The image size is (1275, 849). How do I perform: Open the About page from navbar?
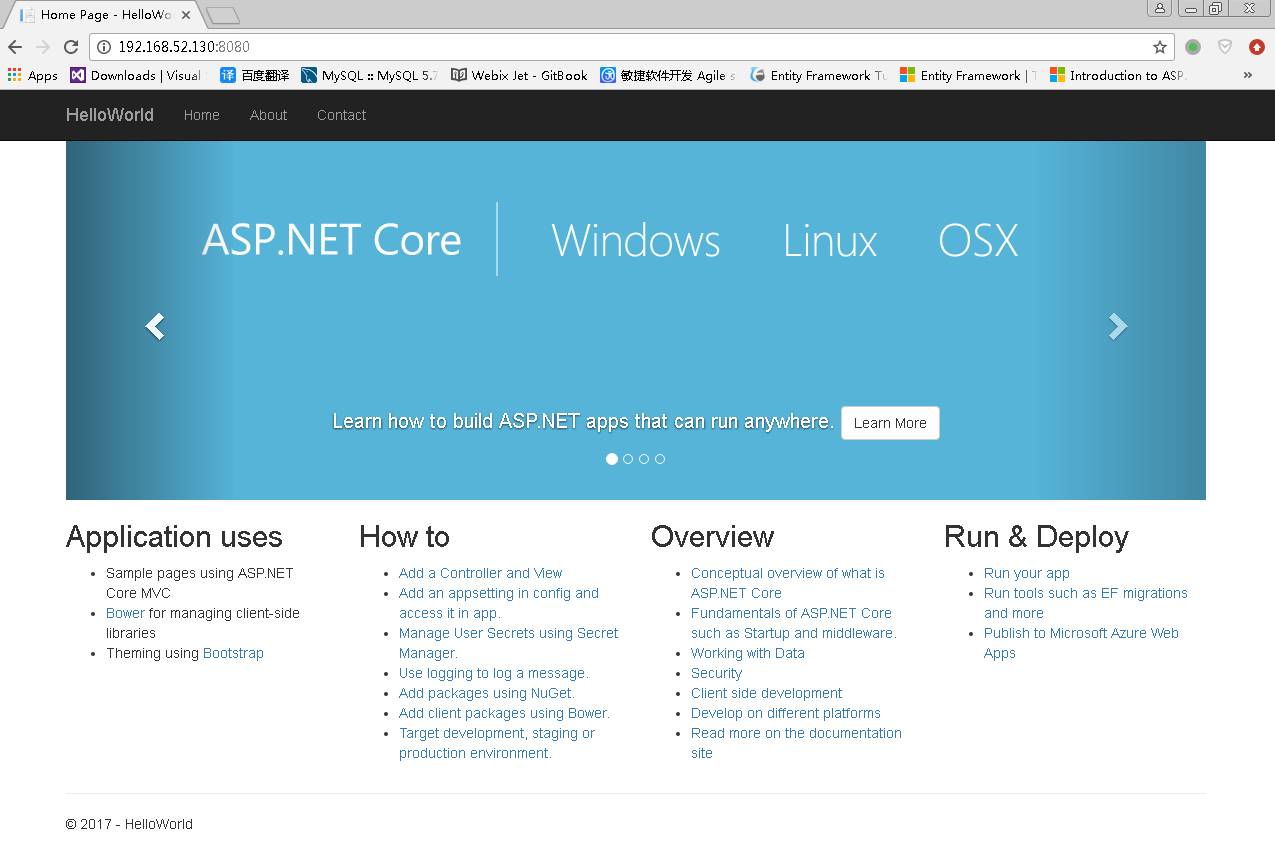[x=268, y=115]
